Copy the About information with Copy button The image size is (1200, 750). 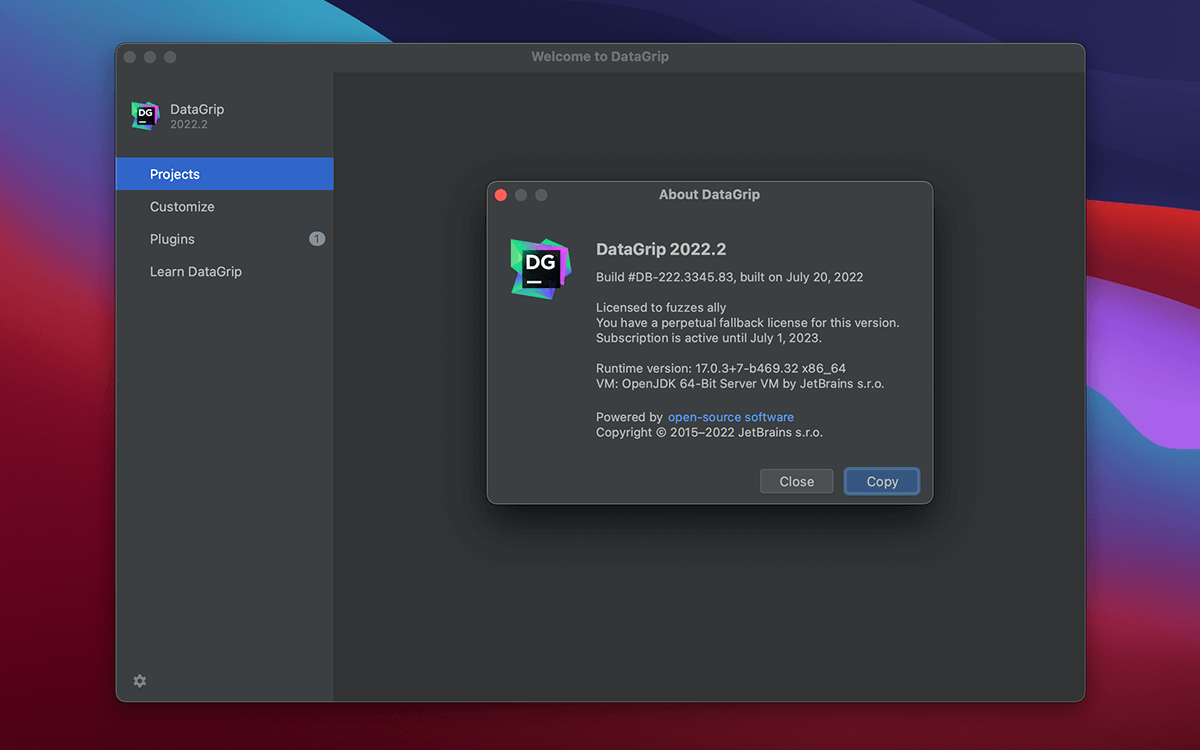[x=882, y=481]
